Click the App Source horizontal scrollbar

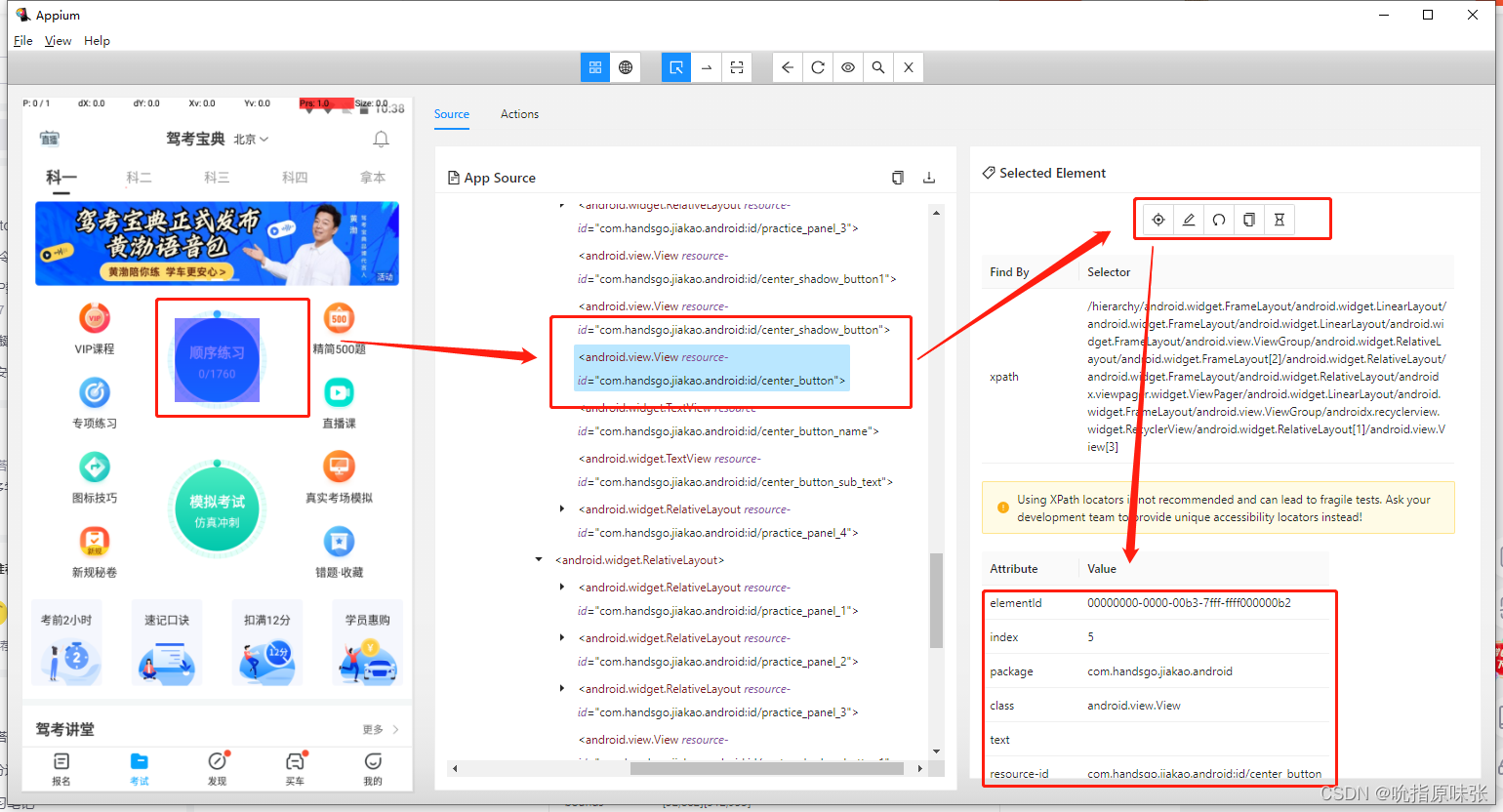tap(767, 768)
